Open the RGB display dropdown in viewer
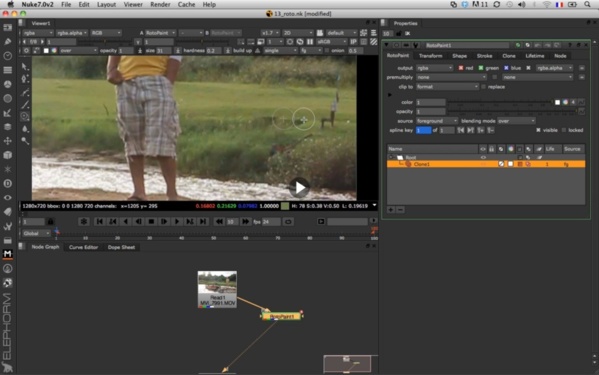This screenshot has height=375, width=599. (106, 33)
